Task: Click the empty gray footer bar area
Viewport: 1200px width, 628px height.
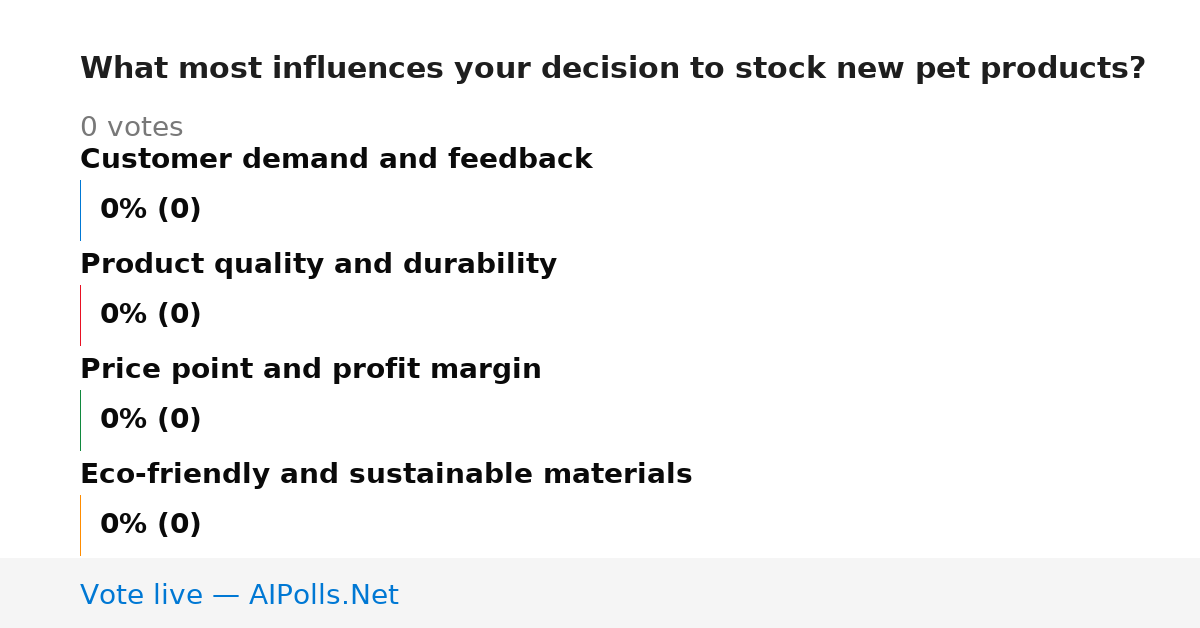Action: pos(800,593)
